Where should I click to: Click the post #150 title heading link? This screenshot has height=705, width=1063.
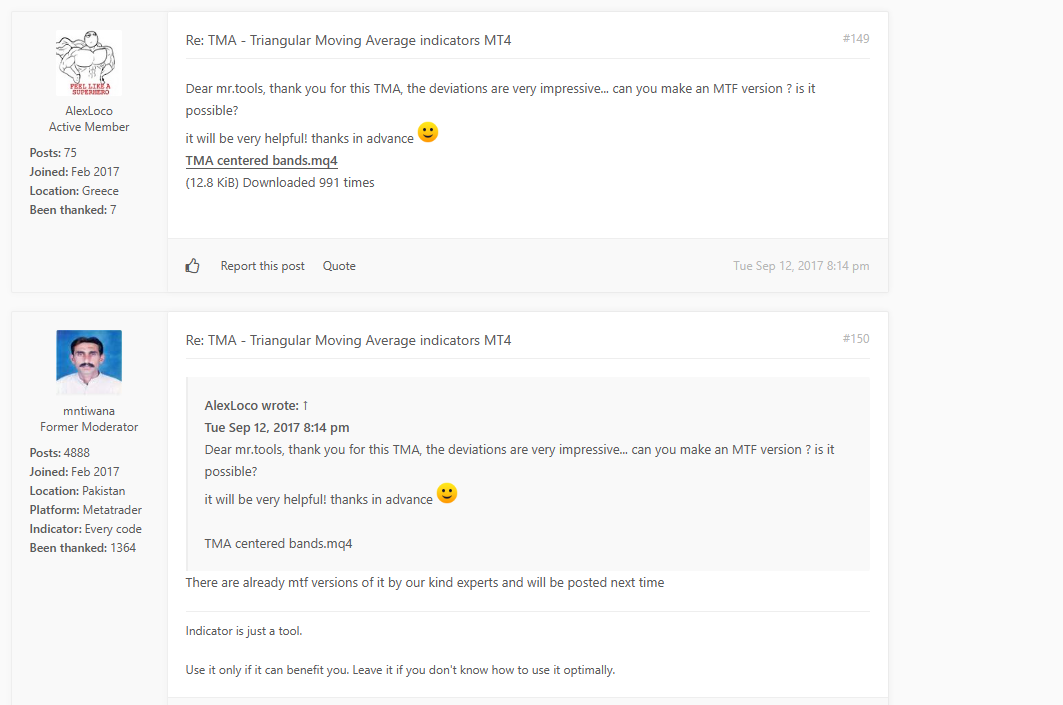[348, 340]
